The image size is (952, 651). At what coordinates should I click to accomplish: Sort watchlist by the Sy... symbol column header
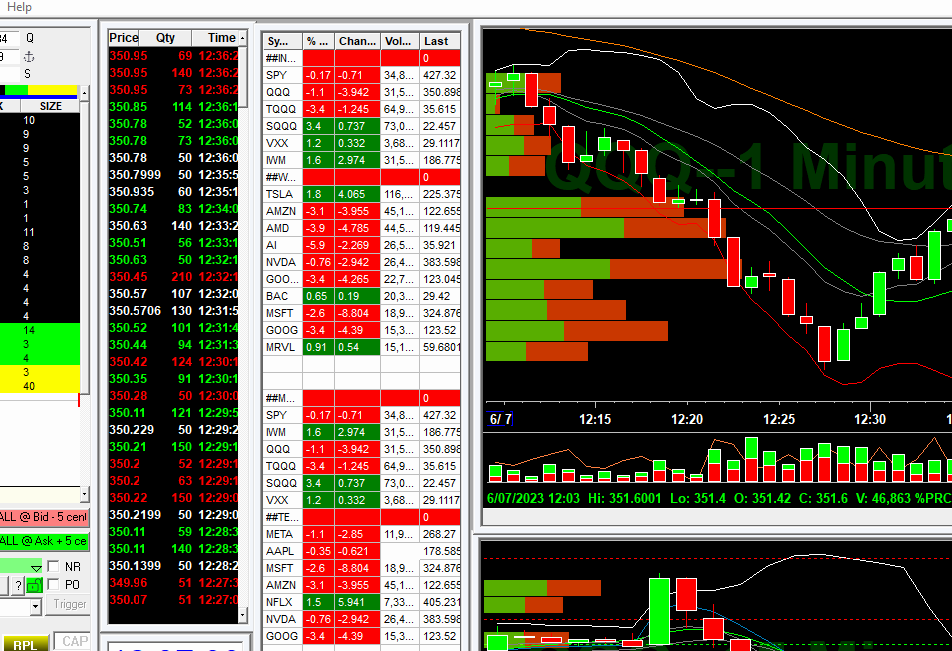[x=283, y=41]
